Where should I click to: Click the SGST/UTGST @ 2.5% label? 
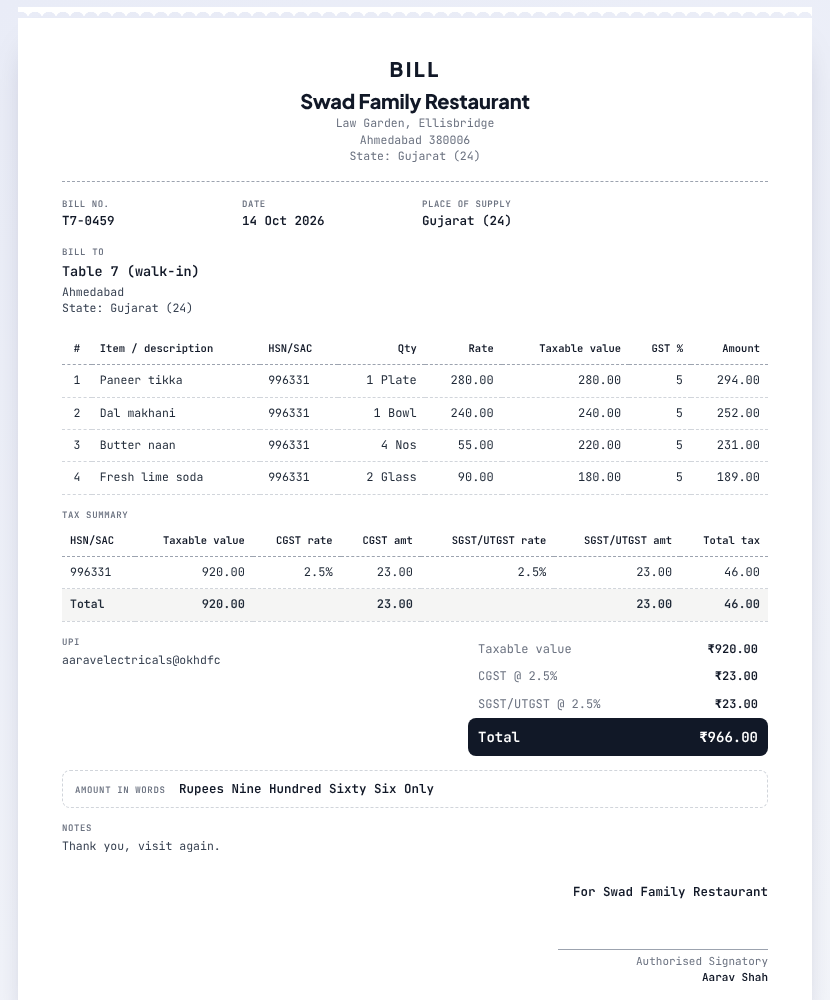point(540,704)
